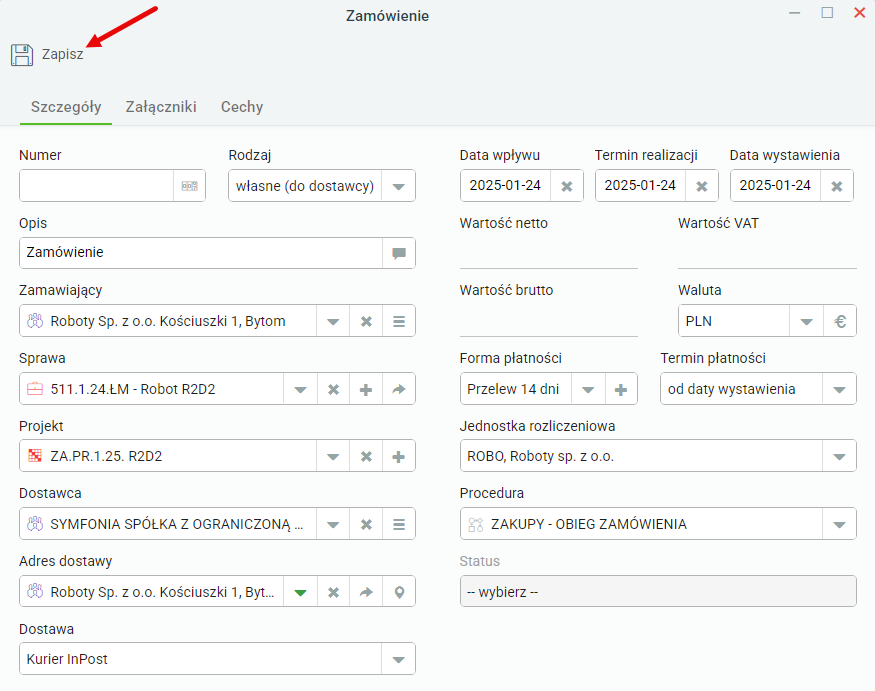Click the procedure workflow icon in Procedura
875x691 pixels.
point(475,524)
